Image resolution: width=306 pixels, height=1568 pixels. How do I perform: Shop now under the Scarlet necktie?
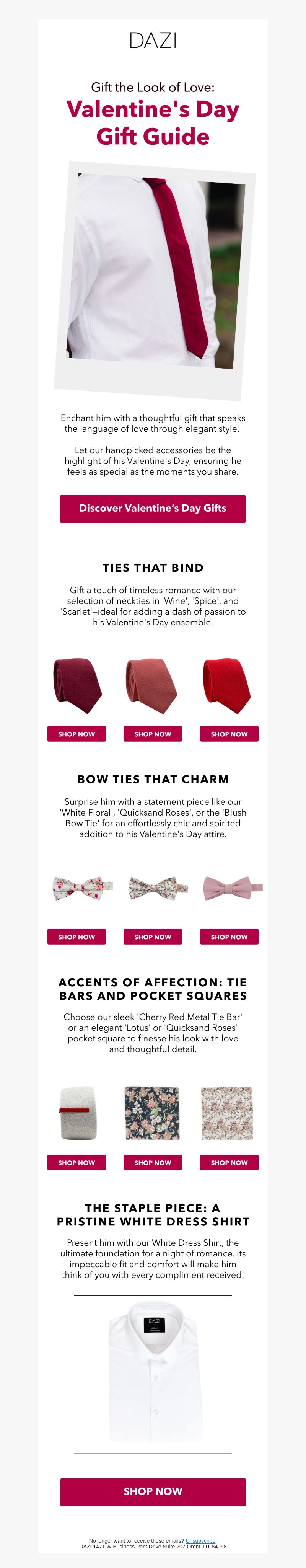(229, 733)
